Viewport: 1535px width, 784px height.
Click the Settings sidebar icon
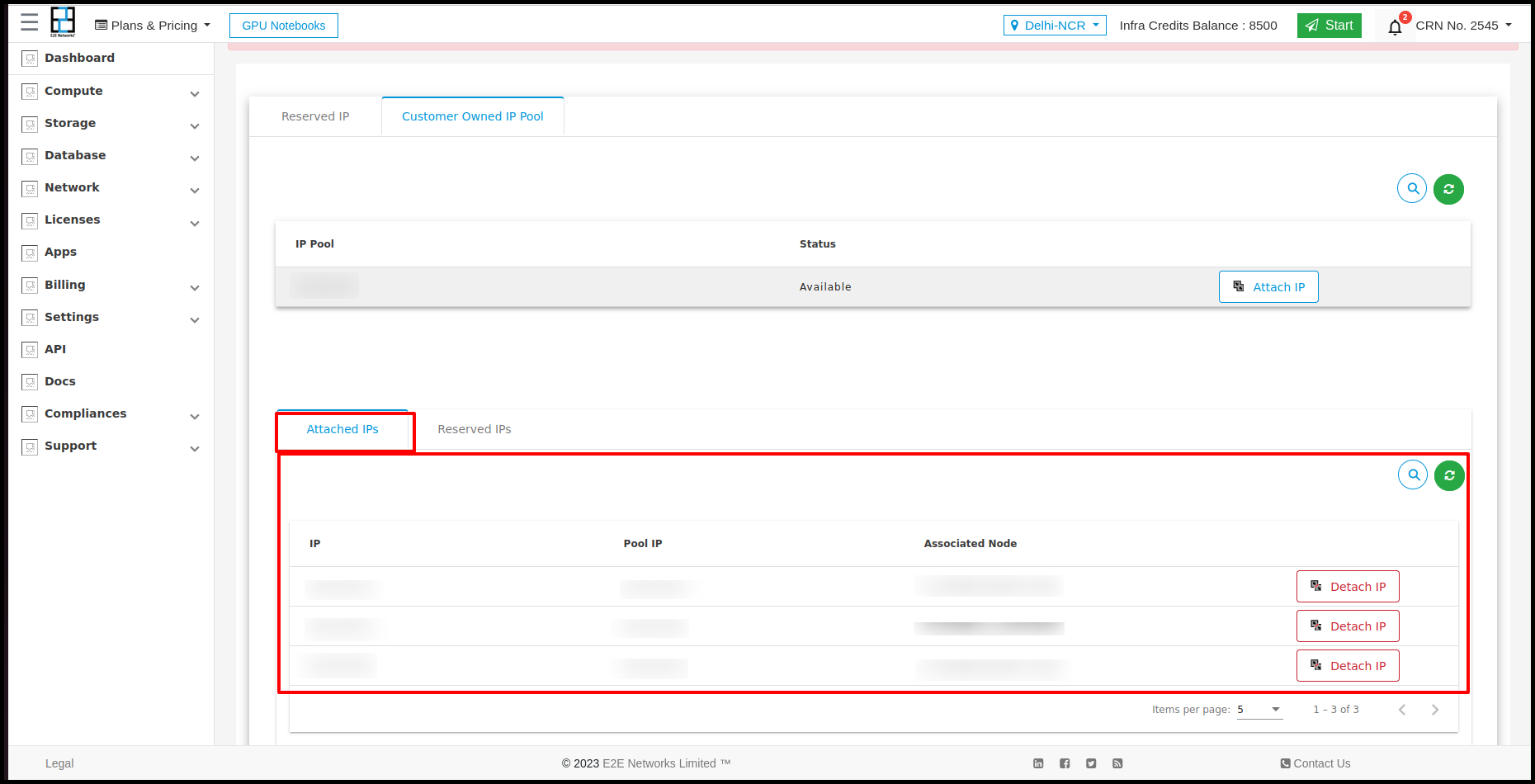(x=30, y=318)
